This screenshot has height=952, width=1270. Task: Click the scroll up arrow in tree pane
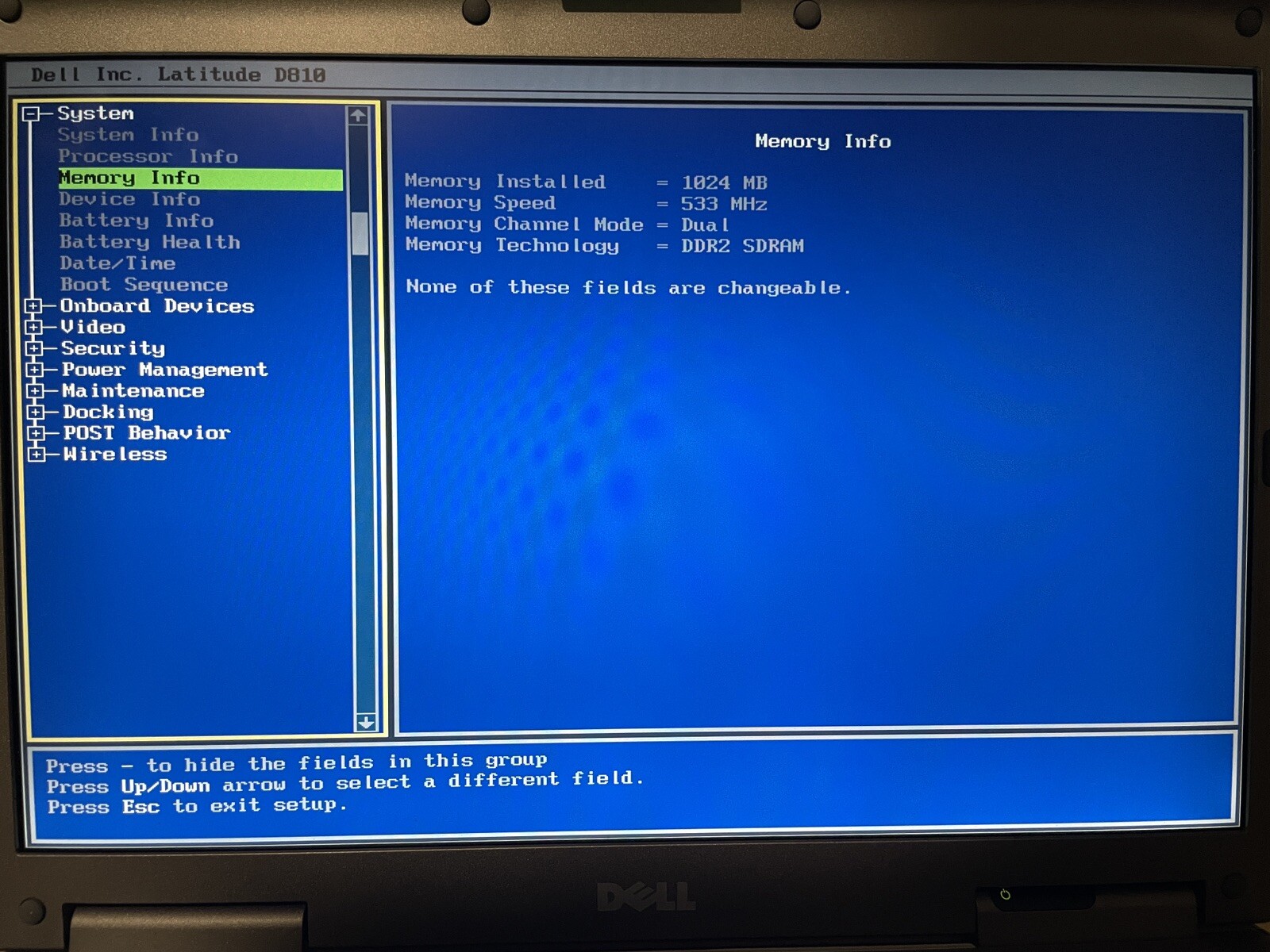coord(358,116)
